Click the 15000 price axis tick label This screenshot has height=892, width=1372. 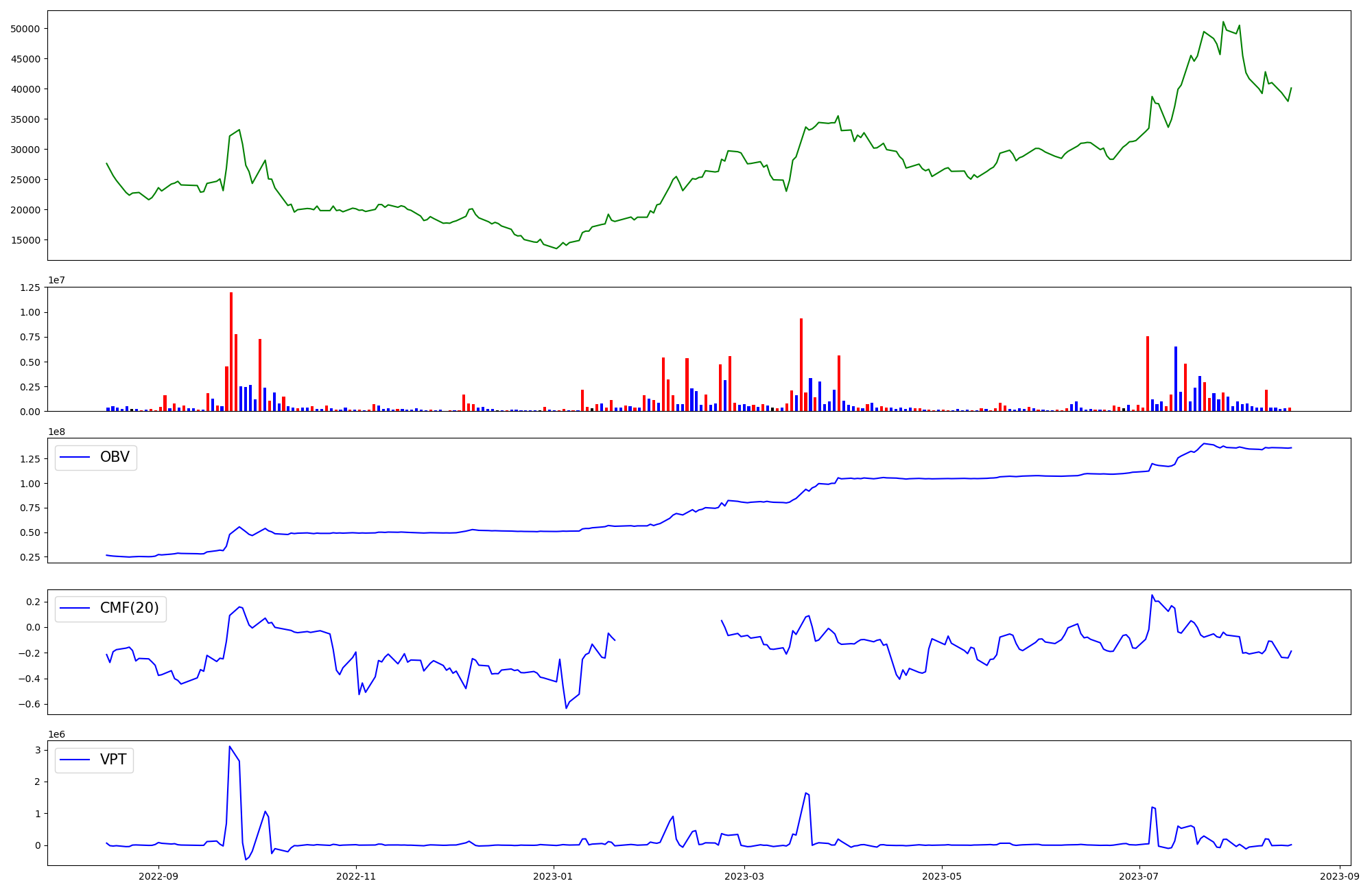tap(25, 240)
